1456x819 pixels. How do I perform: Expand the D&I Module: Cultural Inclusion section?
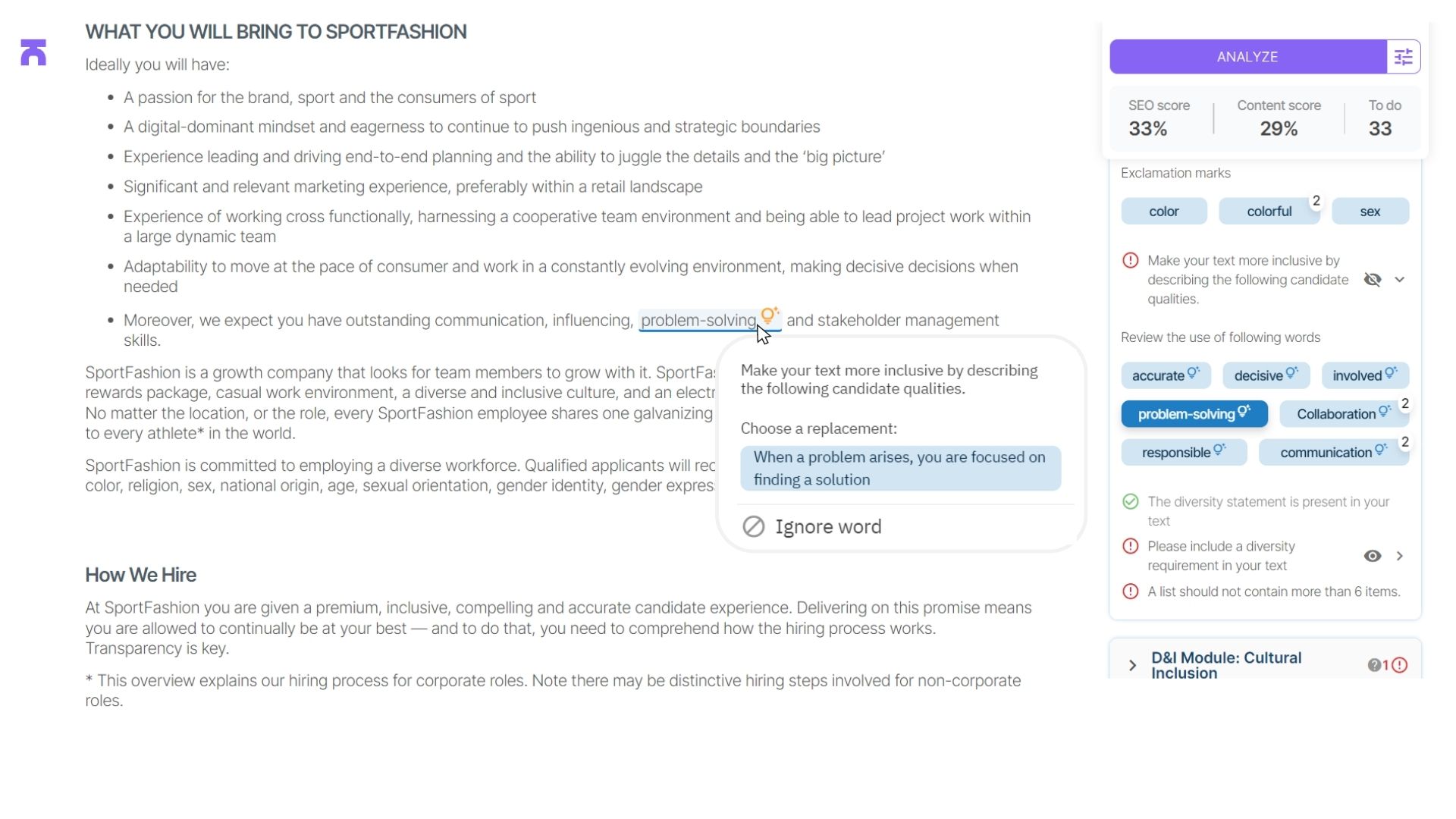tap(1132, 664)
